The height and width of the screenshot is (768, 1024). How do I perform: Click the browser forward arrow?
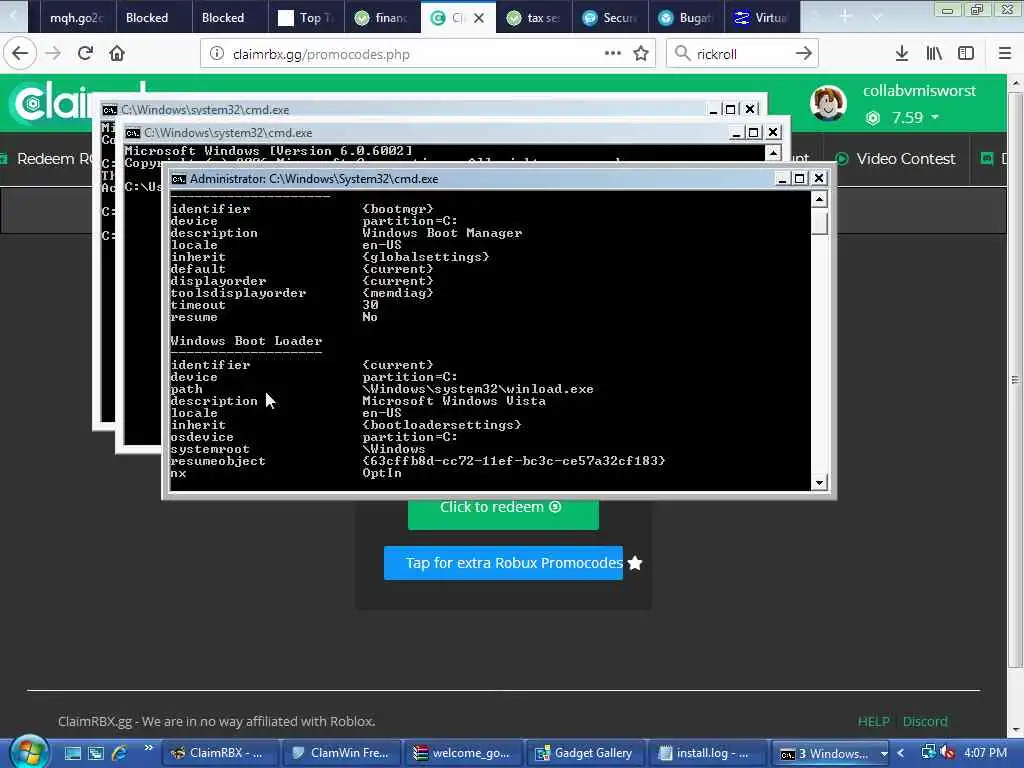coord(54,54)
